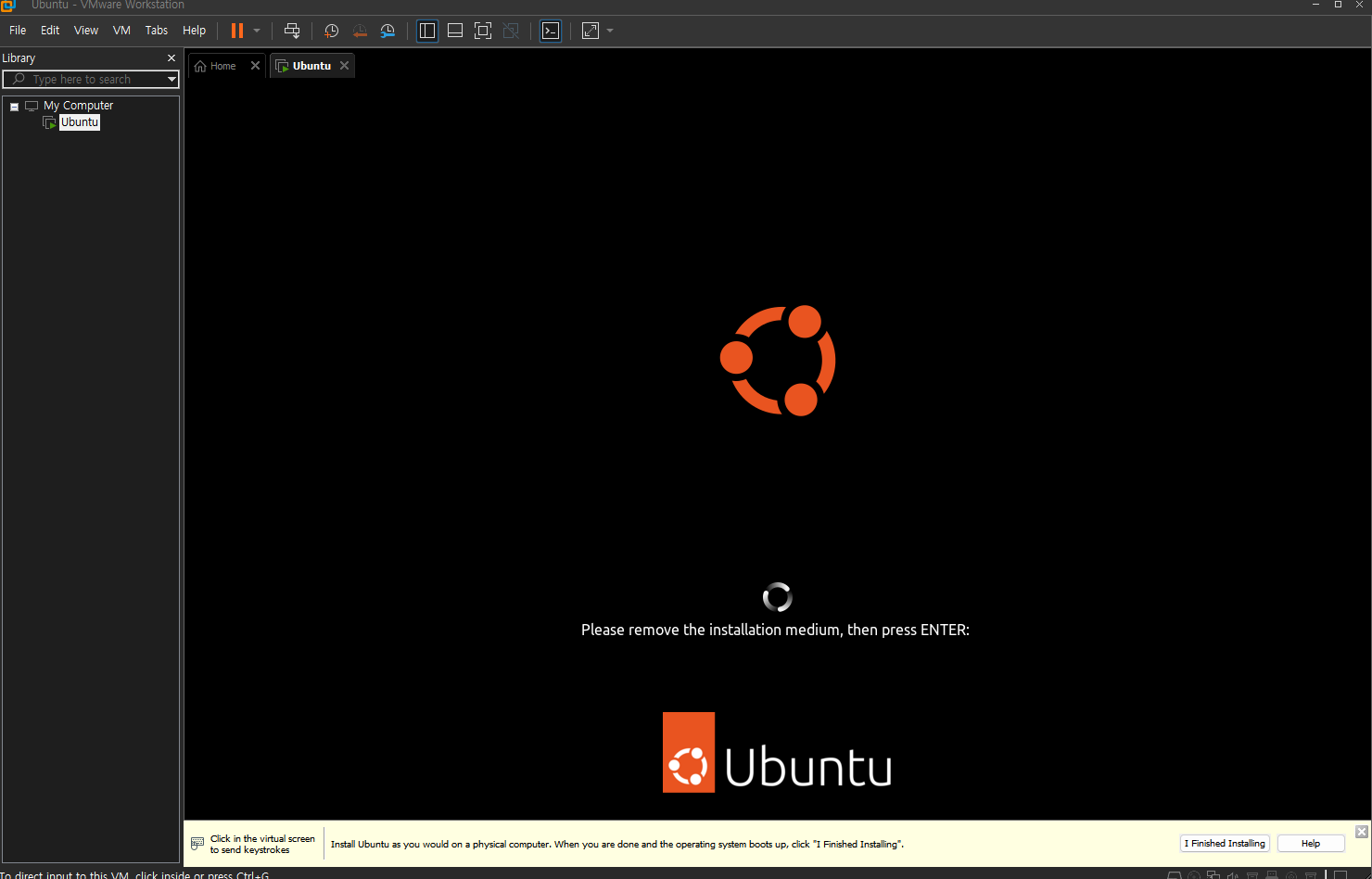Open the stretch options dropdown arrow

pos(610,31)
